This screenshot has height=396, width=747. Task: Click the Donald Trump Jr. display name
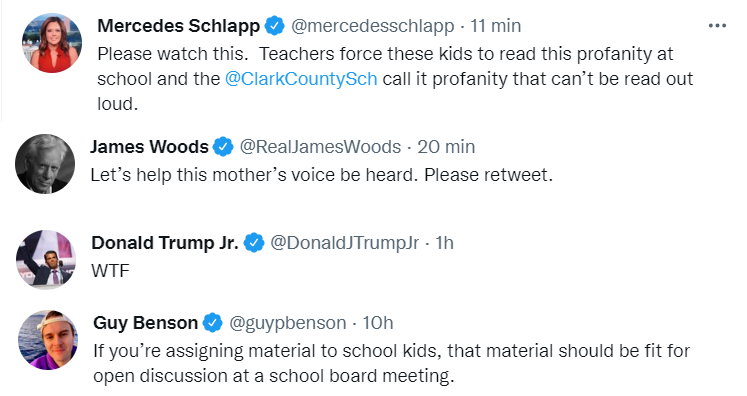165,243
